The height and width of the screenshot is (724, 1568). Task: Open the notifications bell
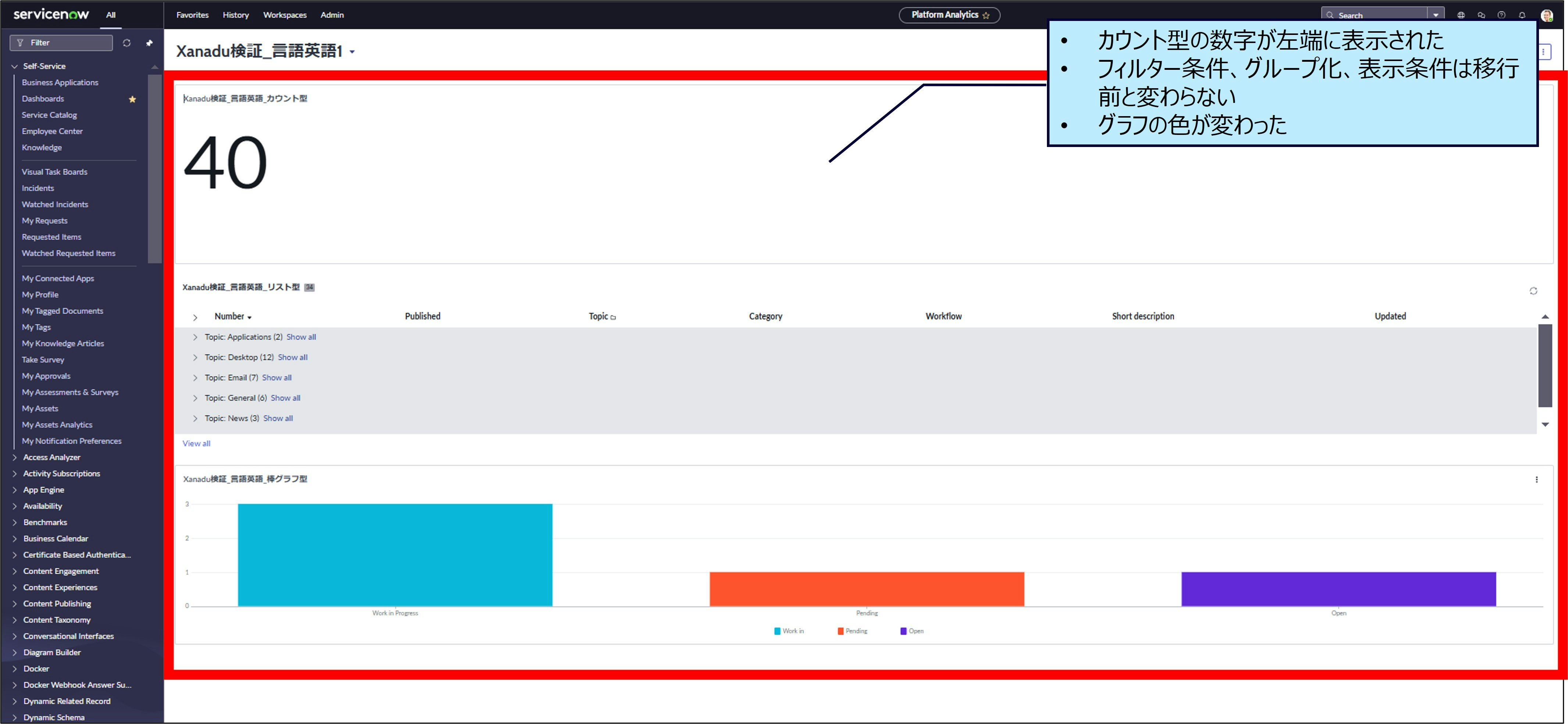point(1522,15)
